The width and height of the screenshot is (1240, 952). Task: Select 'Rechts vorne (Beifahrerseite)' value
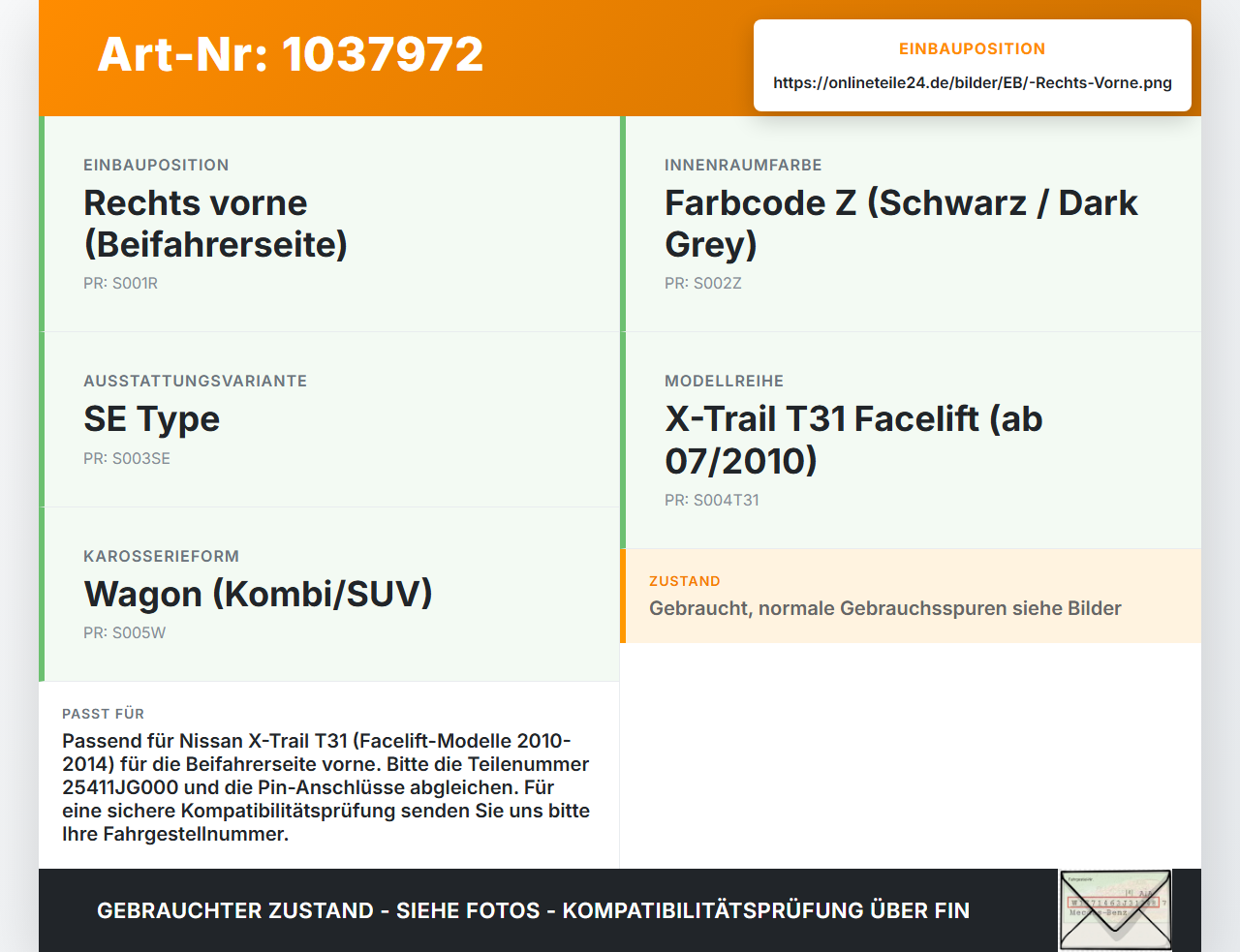tap(215, 224)
